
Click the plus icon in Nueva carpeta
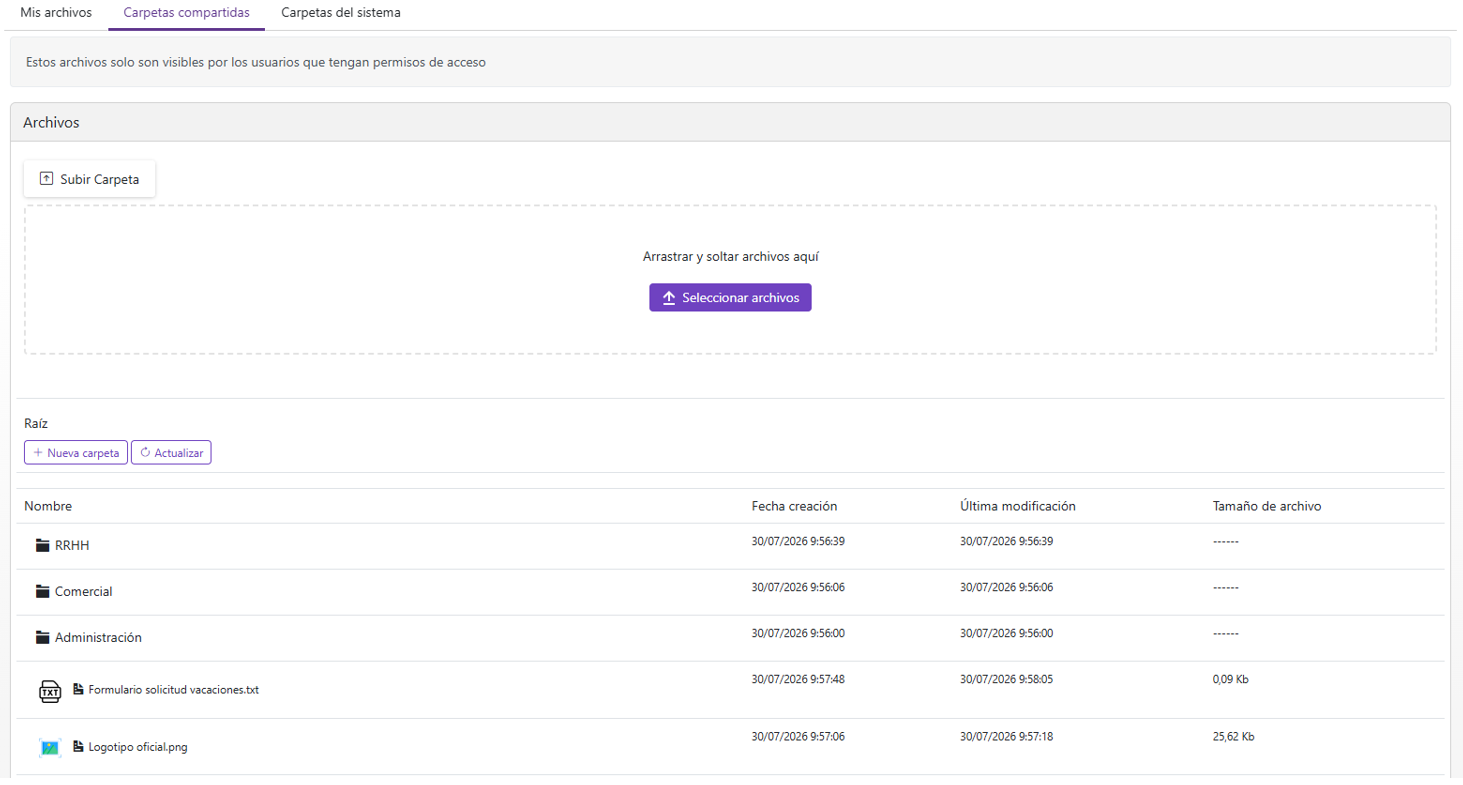click(x=38, y=453)
